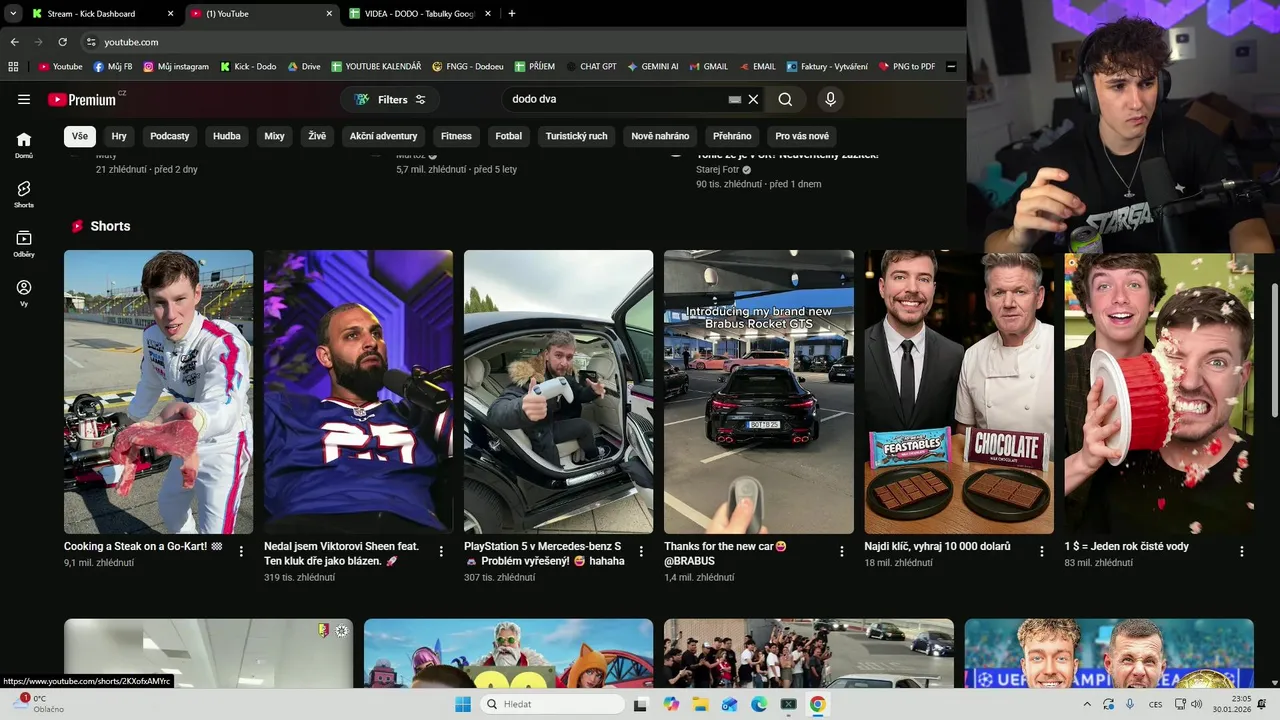Open the Můj FB bookmark
Screen dimensions: 1280x720
click(x=113, y=67)
